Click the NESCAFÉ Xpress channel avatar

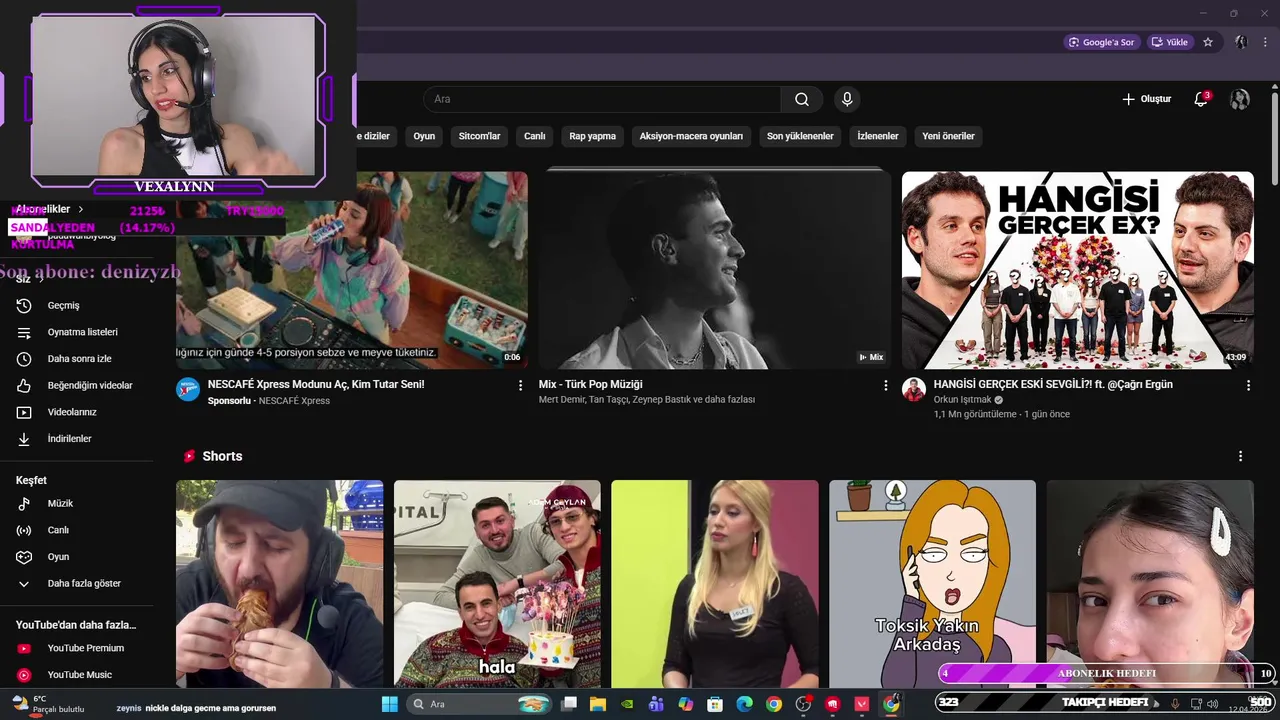[x=188, y=389]
